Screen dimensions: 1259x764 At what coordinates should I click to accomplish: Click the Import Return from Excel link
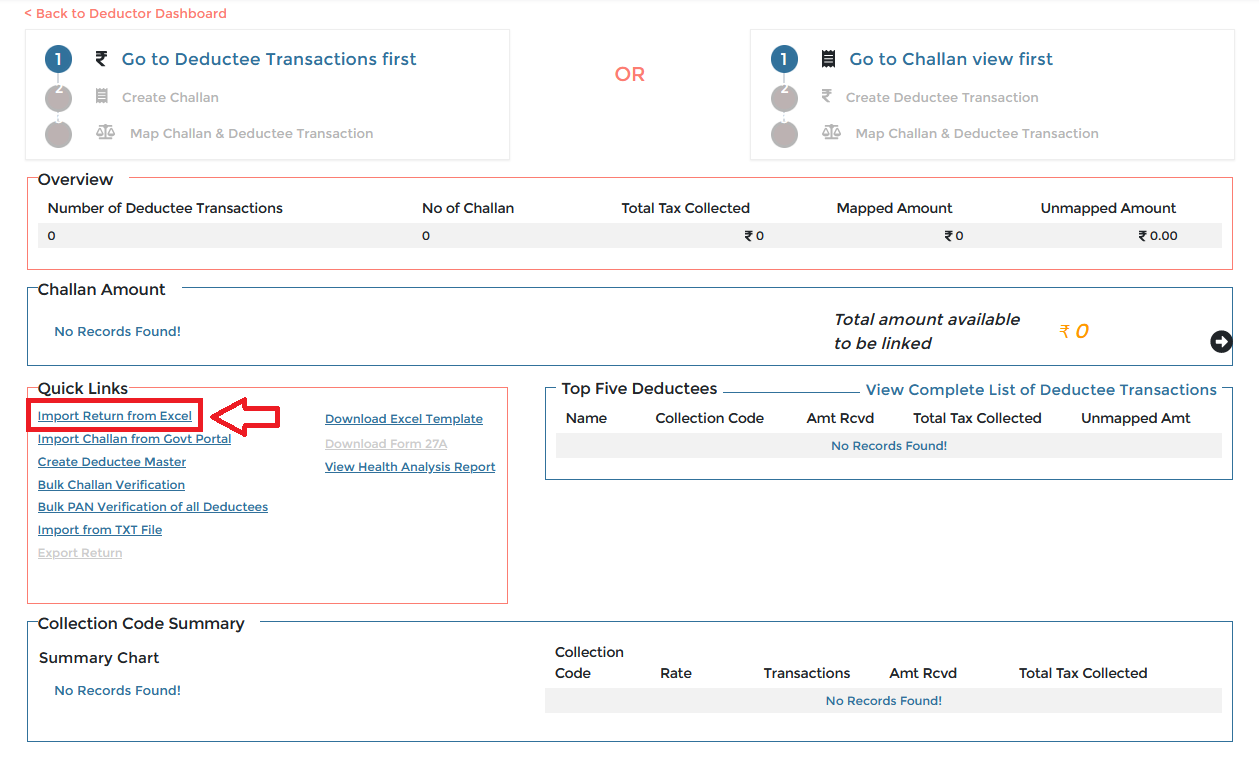tap(115, 416)
